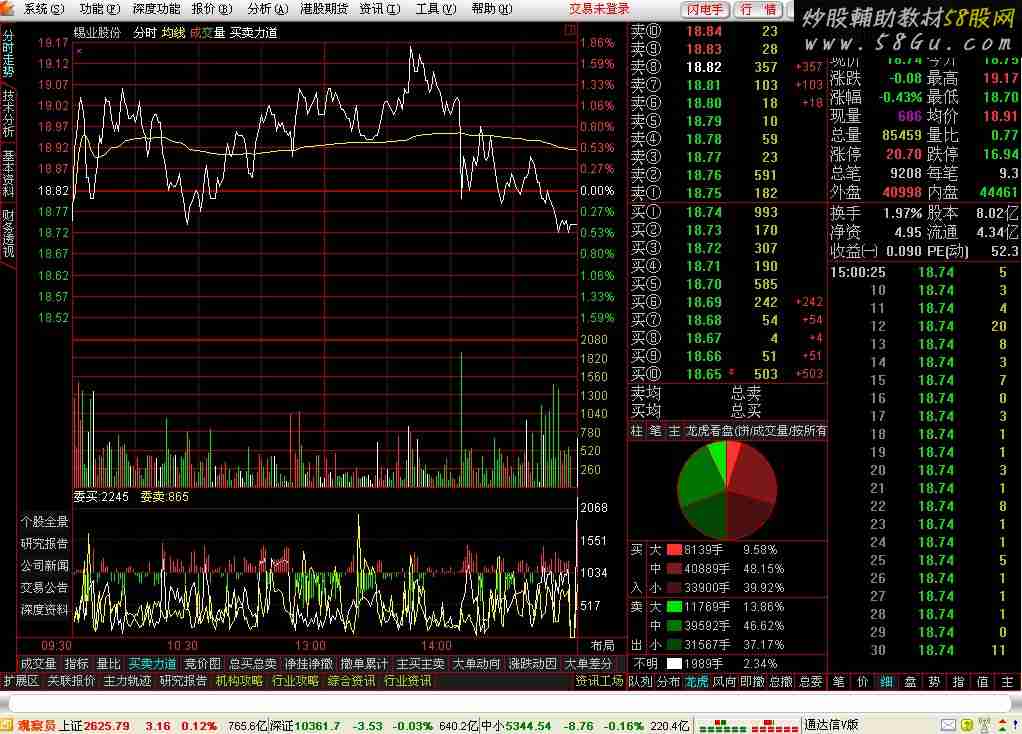Open the 工具(V) menu
This screenshot has width=1022, height=734.
[x=436, y=8]
